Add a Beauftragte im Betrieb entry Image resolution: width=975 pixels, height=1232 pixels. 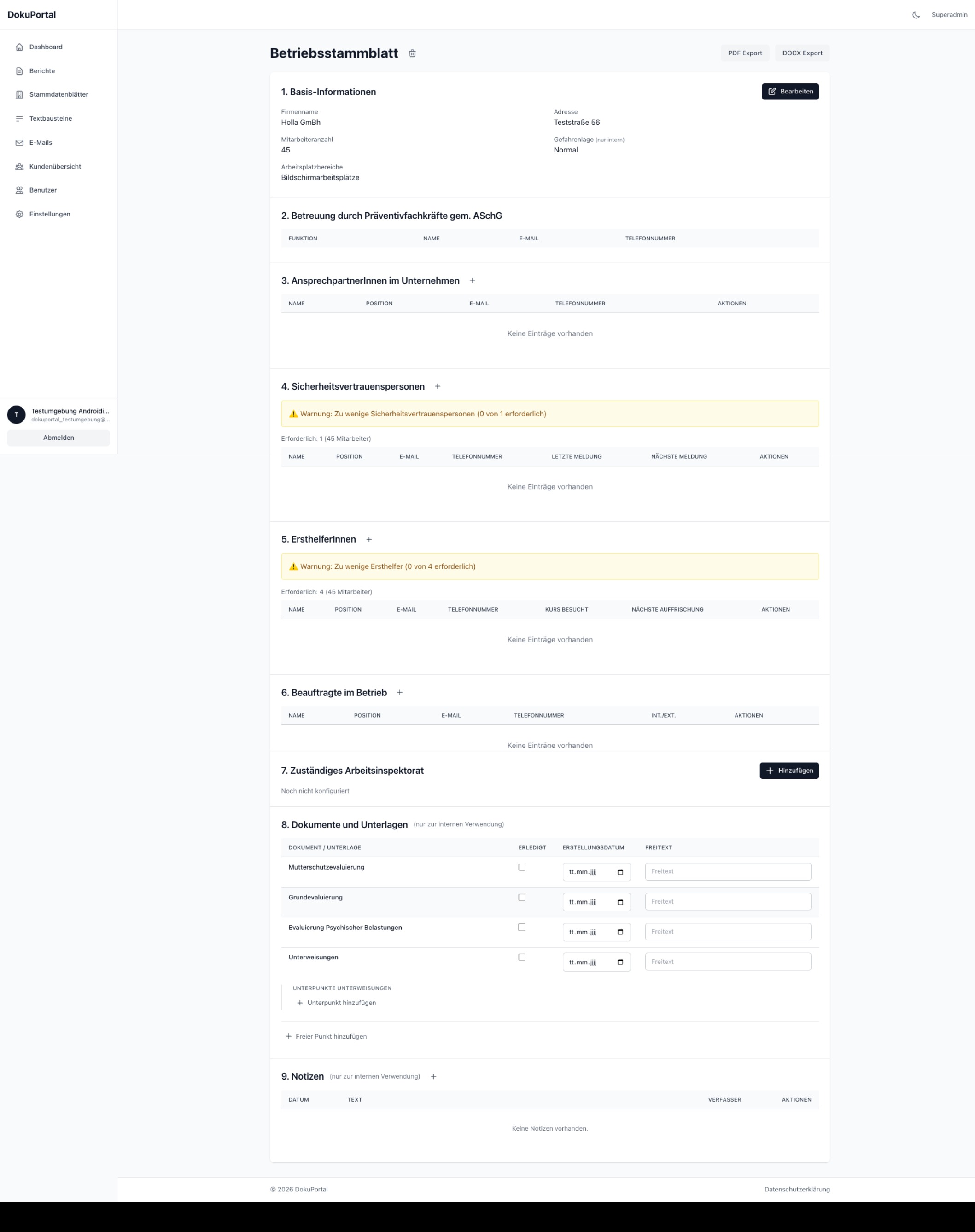click(400, 693)
